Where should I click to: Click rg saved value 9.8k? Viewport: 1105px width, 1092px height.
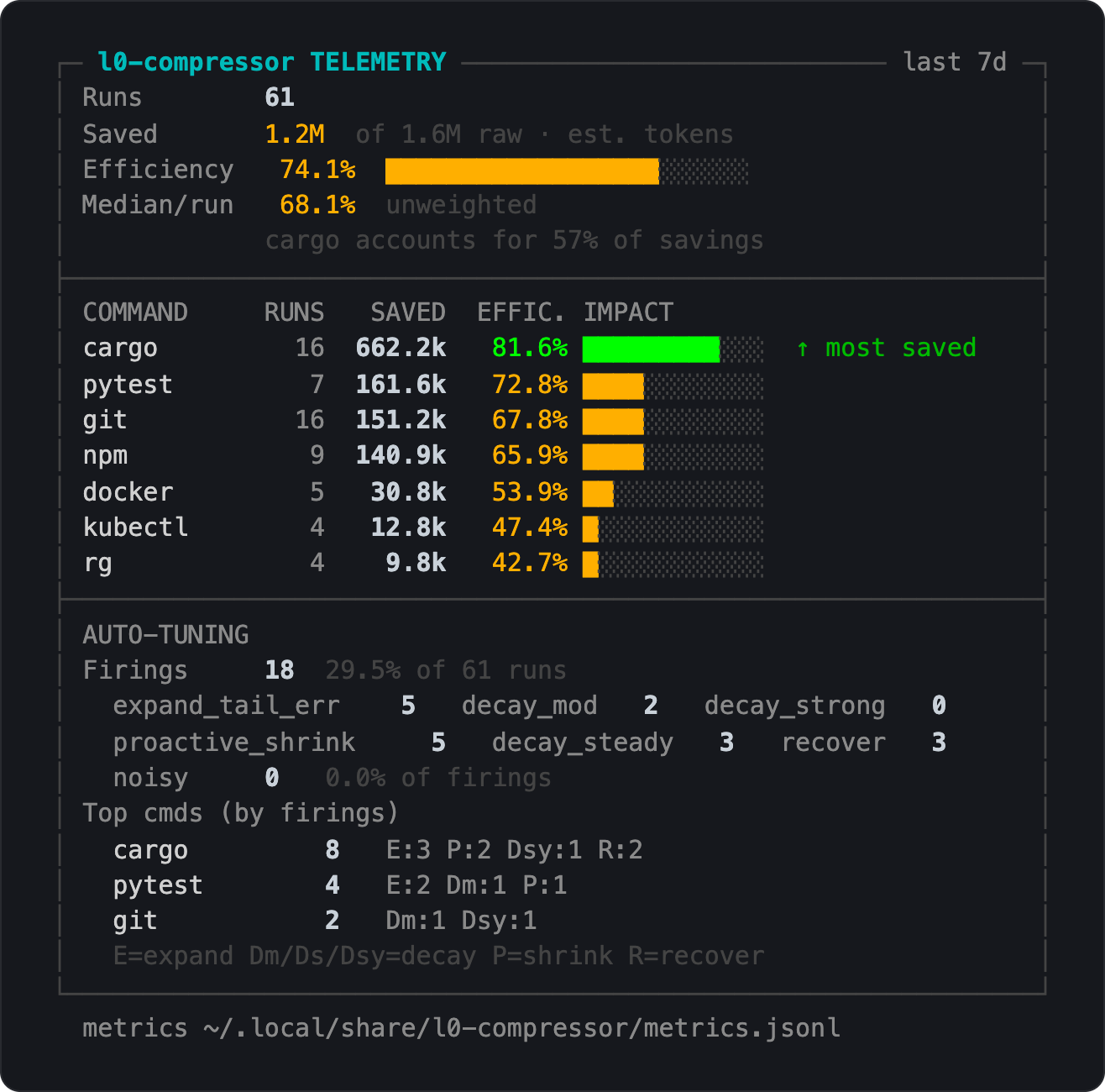pos(416,563)
